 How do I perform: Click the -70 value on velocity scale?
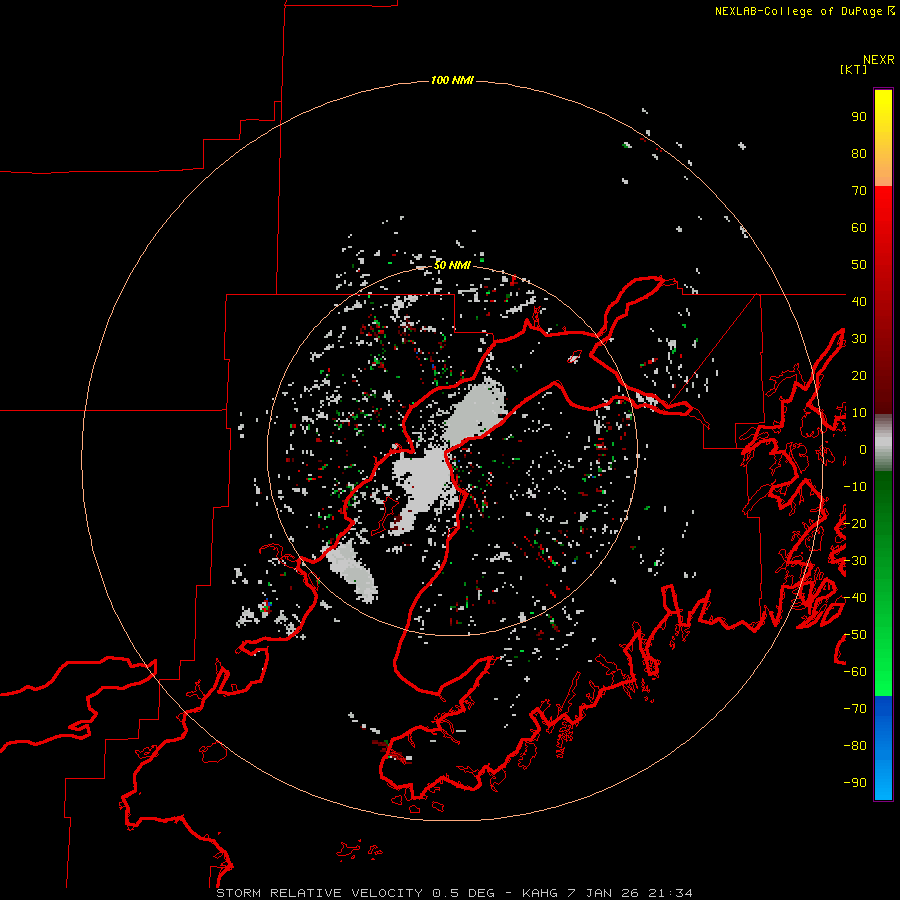[855, 709]
